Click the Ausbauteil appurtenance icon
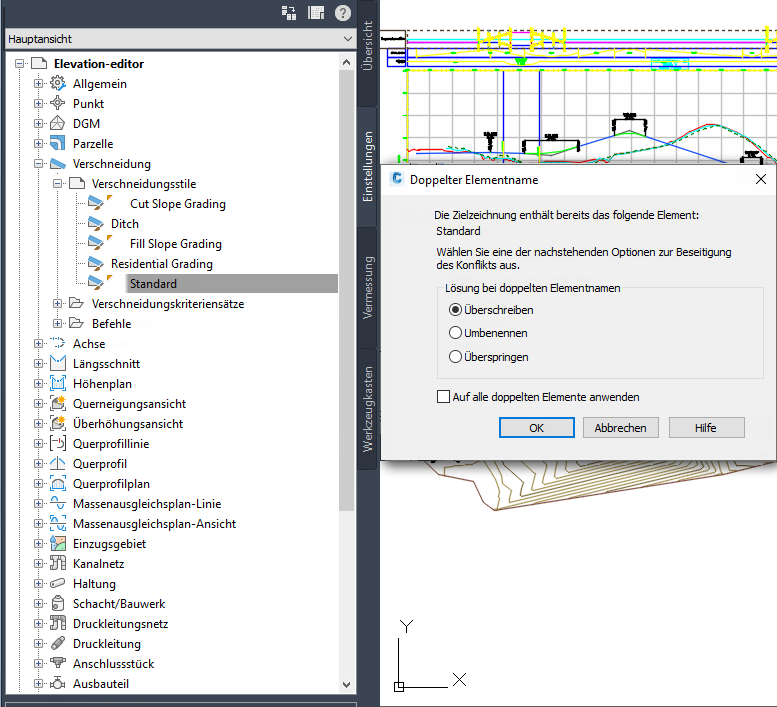777x707 pixels. [57, 683]
